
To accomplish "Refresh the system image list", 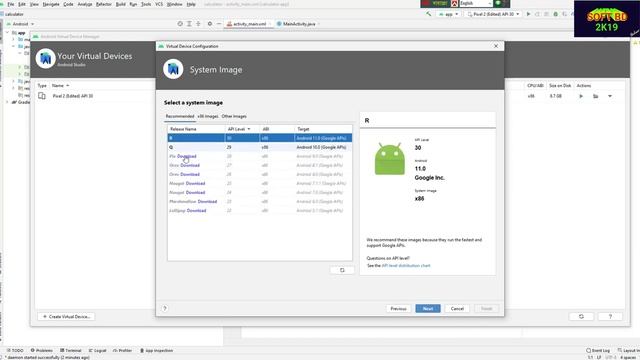I will [342, 270].
